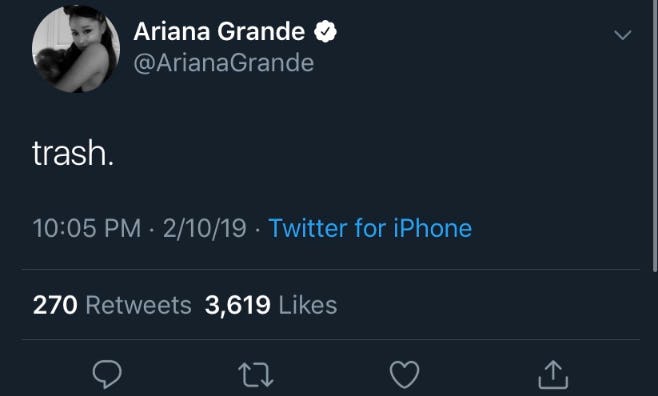Retweet the 'trash.' tweet

256,375
